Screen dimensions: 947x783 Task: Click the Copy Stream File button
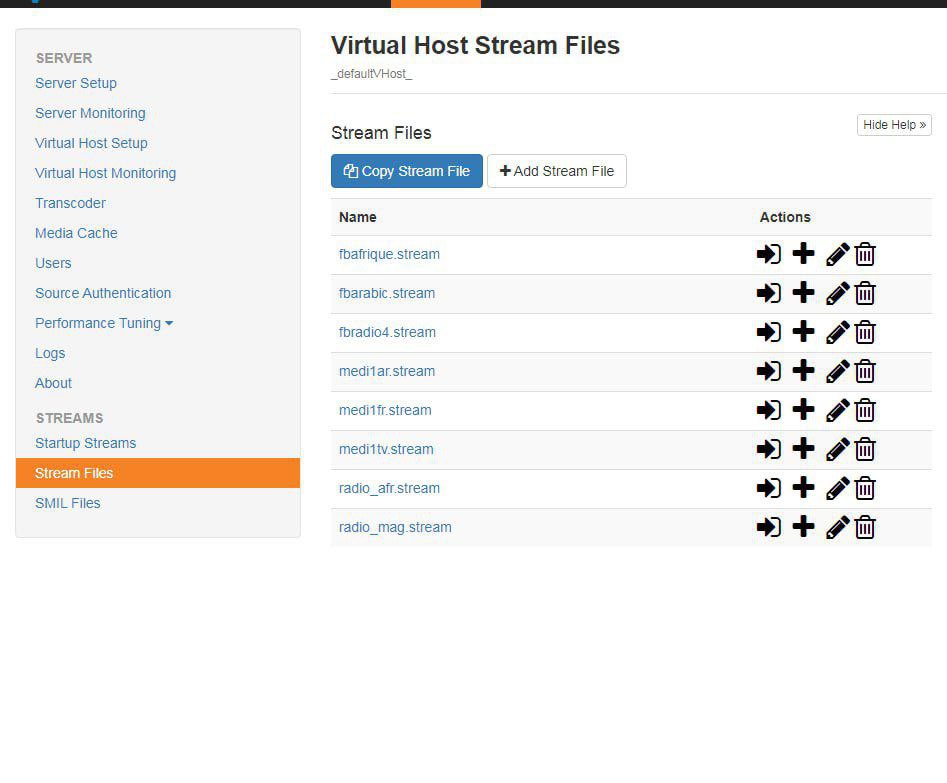pyautogui.click(x=406, y=171)
